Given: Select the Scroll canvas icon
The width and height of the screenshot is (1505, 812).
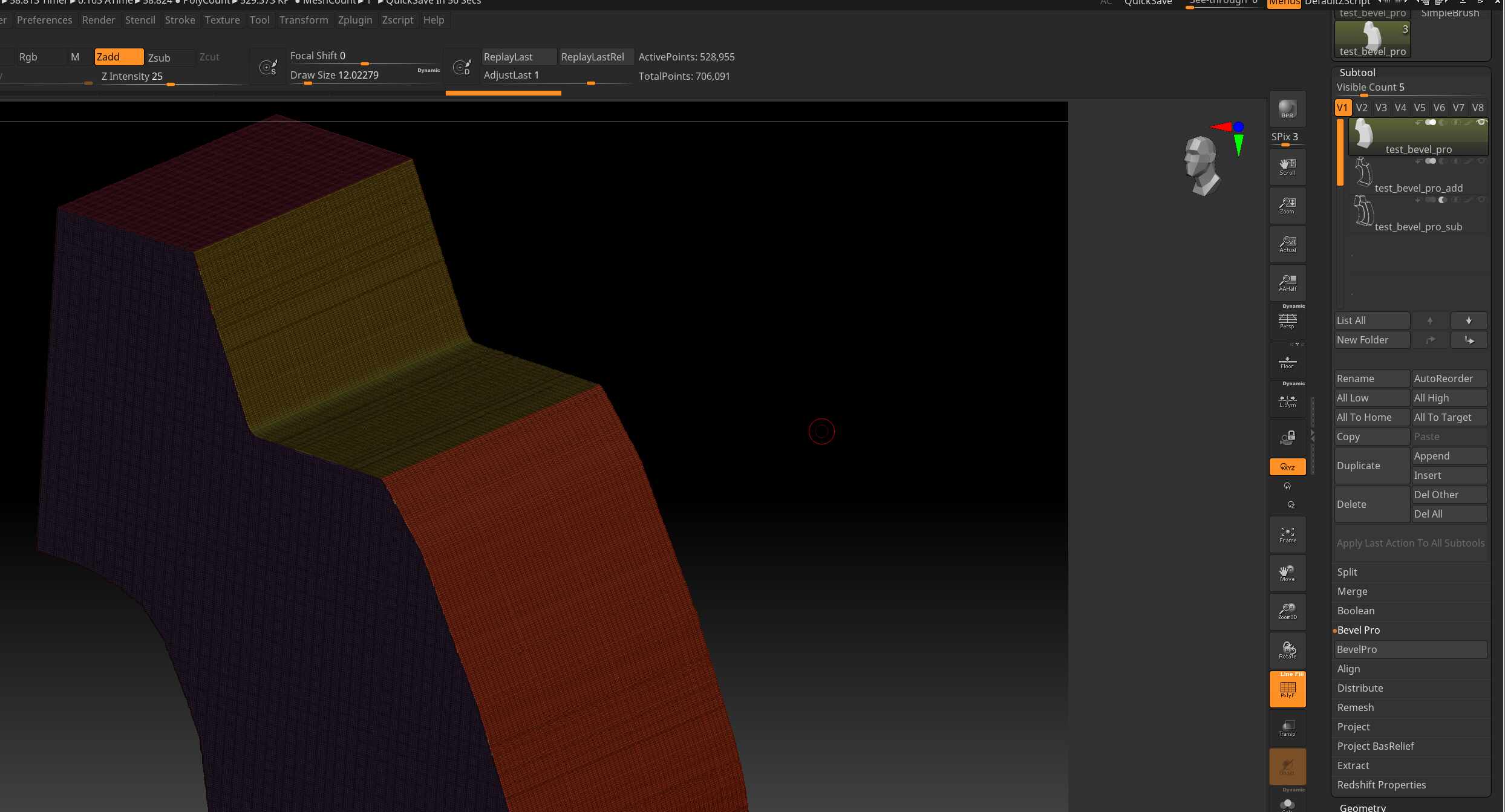Looking at the screenshot, I should (x=1287, y=166).
